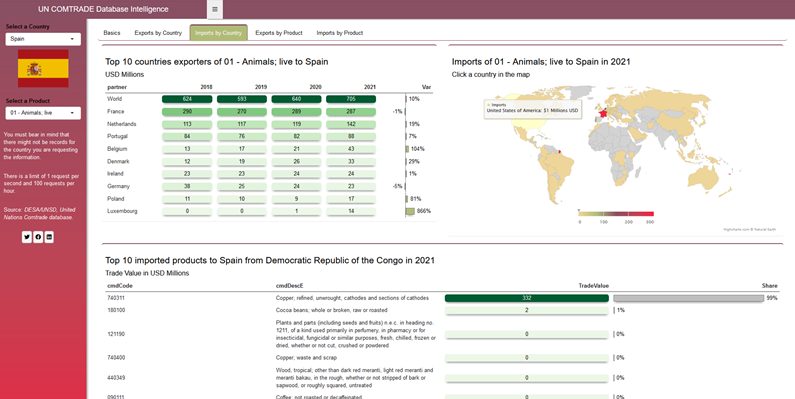Click the UN COMTRADE Database Intelligence title

click(103, 9)
